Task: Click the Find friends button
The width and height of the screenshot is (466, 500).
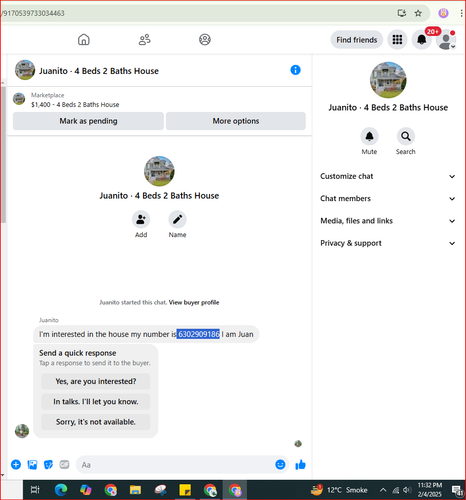Action: 356,40
